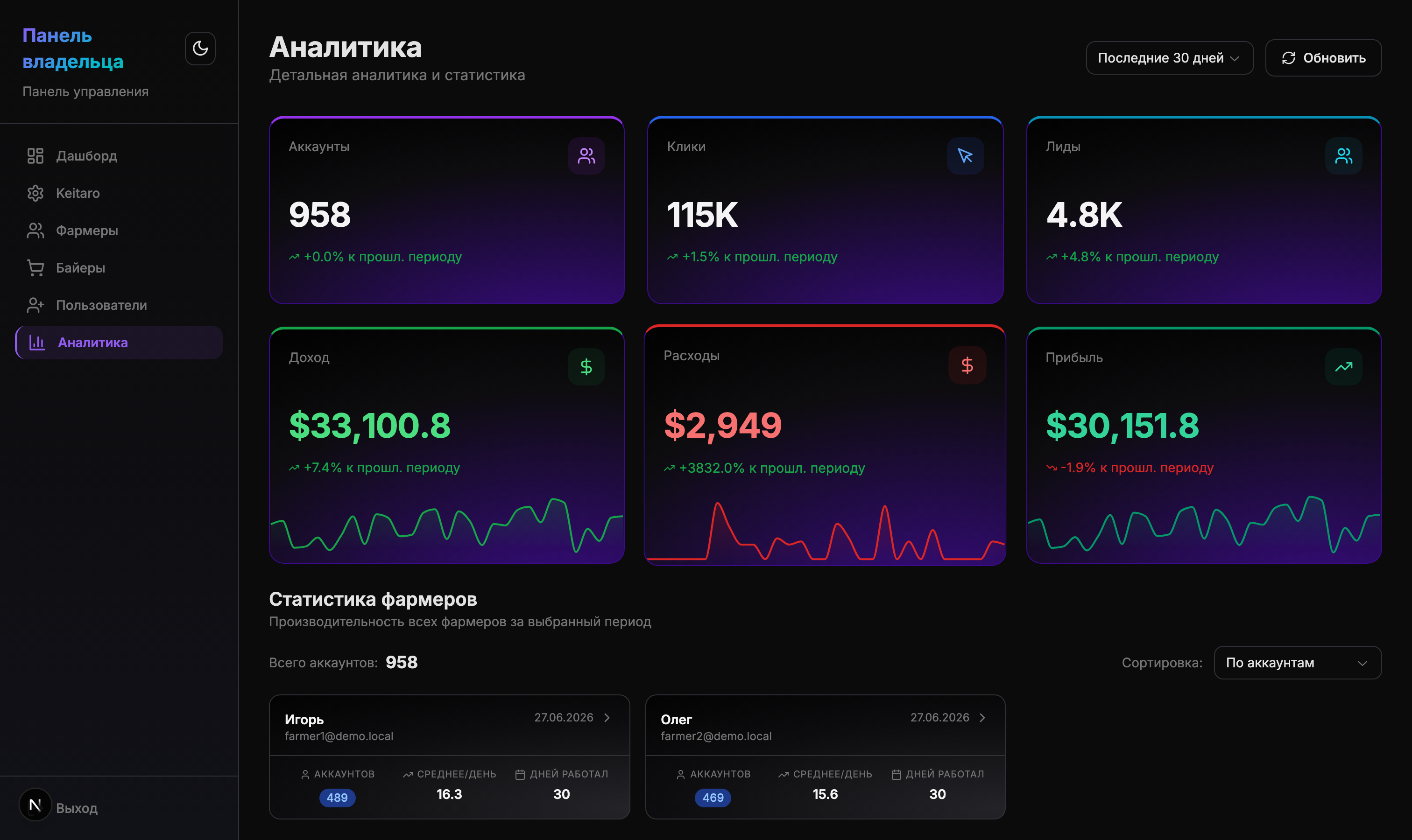Click the Keitaro gear icon
The image size is (1412, 840).
[x=35, y=193]
